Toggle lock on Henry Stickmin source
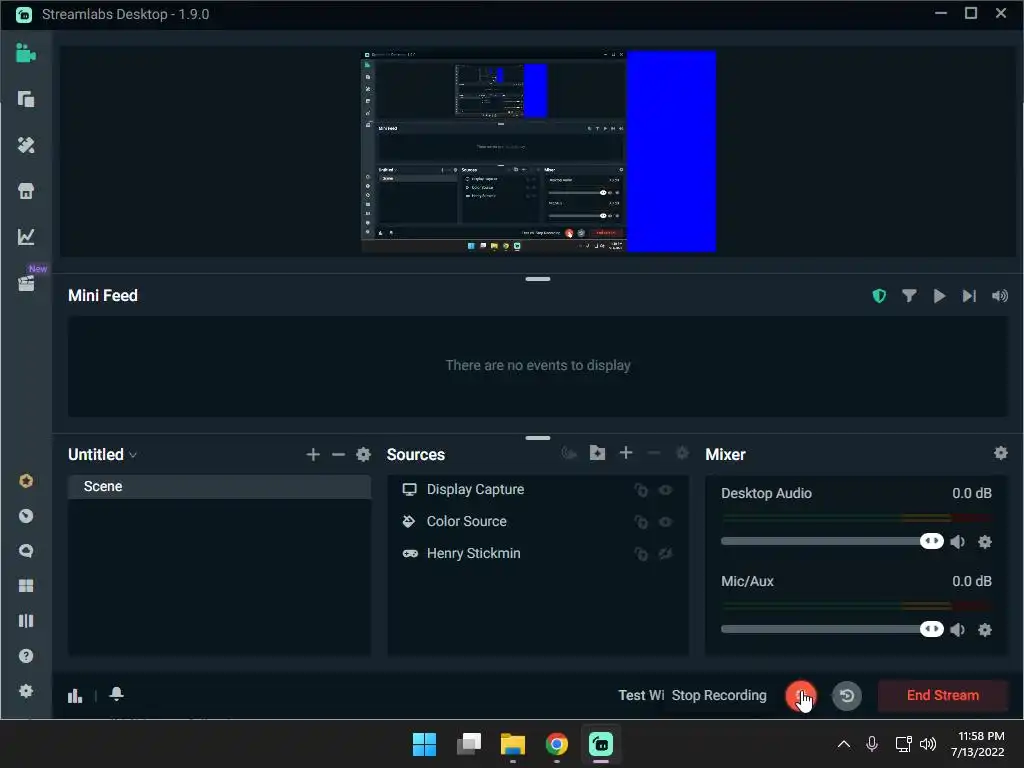Screen dimensions: 1024x768 pos(641,554)
